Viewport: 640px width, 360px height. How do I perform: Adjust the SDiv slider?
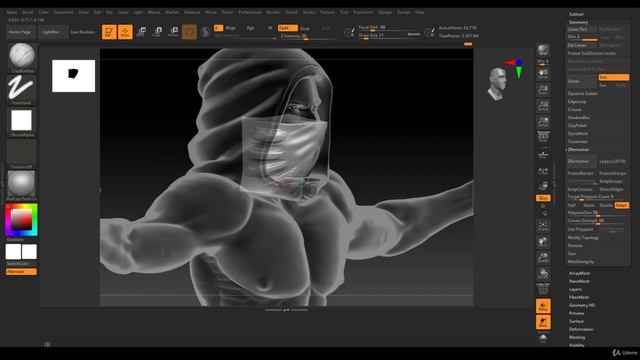pos(582,37)
